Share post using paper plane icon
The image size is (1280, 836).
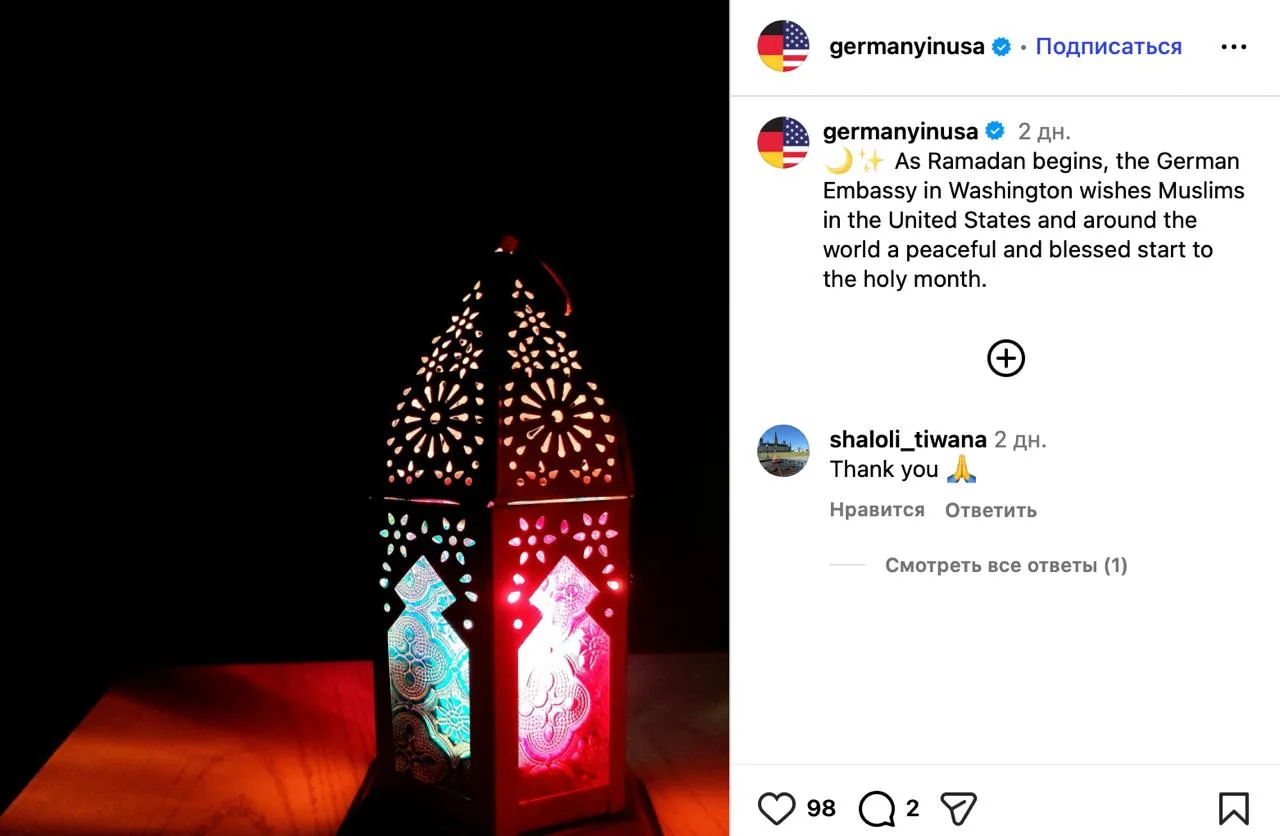(x=958, y=808)
